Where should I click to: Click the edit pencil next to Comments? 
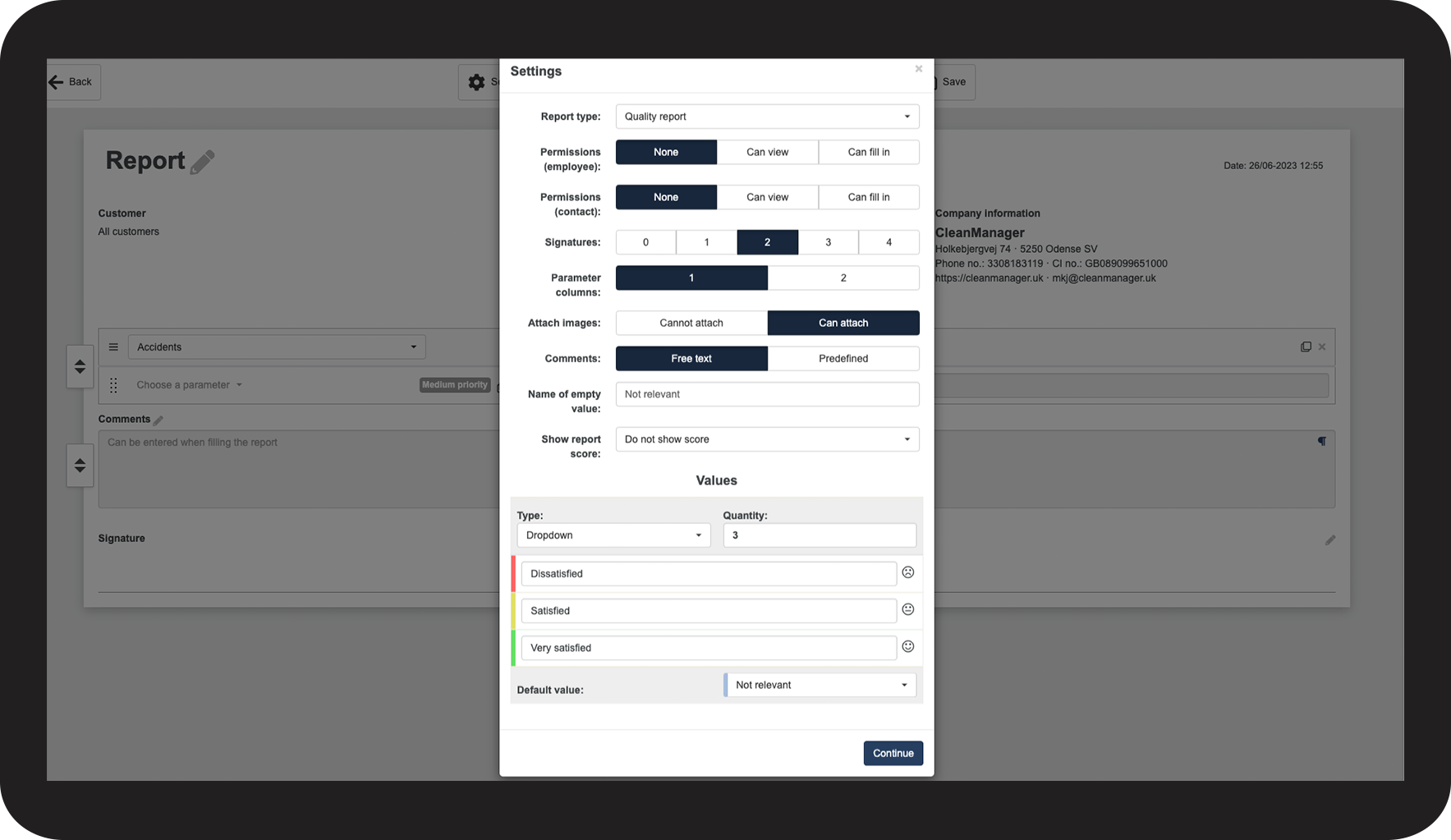(159, 419)
